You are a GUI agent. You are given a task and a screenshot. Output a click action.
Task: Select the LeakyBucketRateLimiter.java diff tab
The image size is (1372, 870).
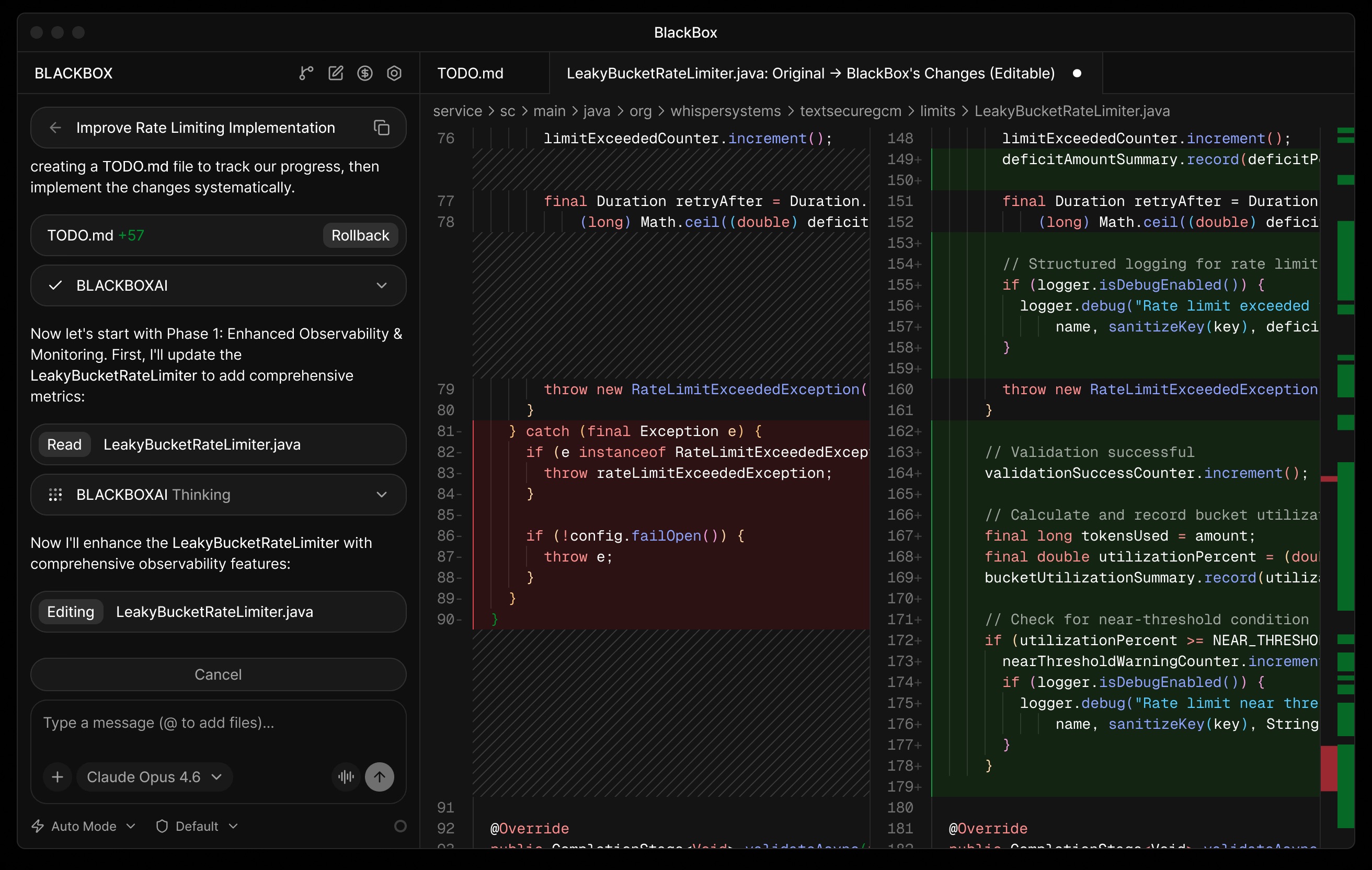[x=809, y=74]
